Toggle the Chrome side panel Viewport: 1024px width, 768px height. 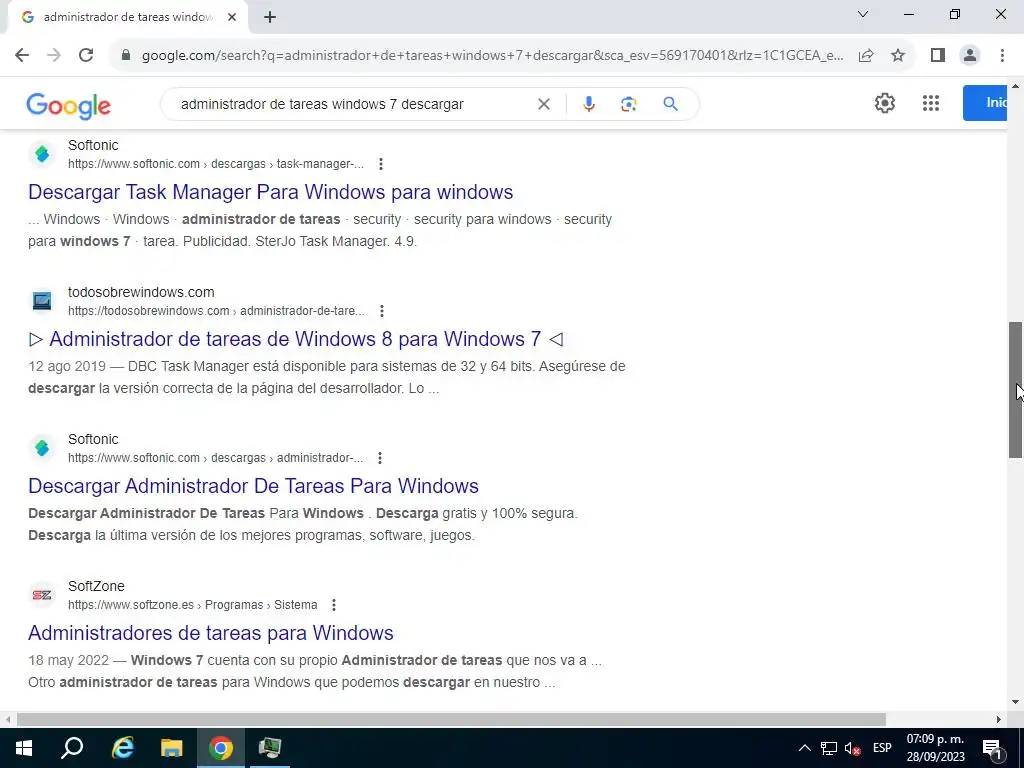point(938,56)
